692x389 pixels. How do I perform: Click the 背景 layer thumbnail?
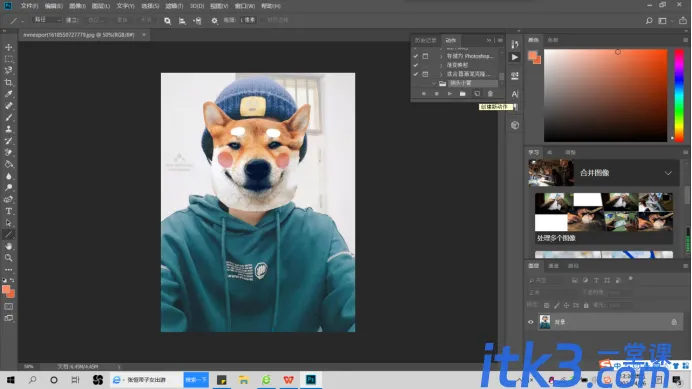[545, 322]
